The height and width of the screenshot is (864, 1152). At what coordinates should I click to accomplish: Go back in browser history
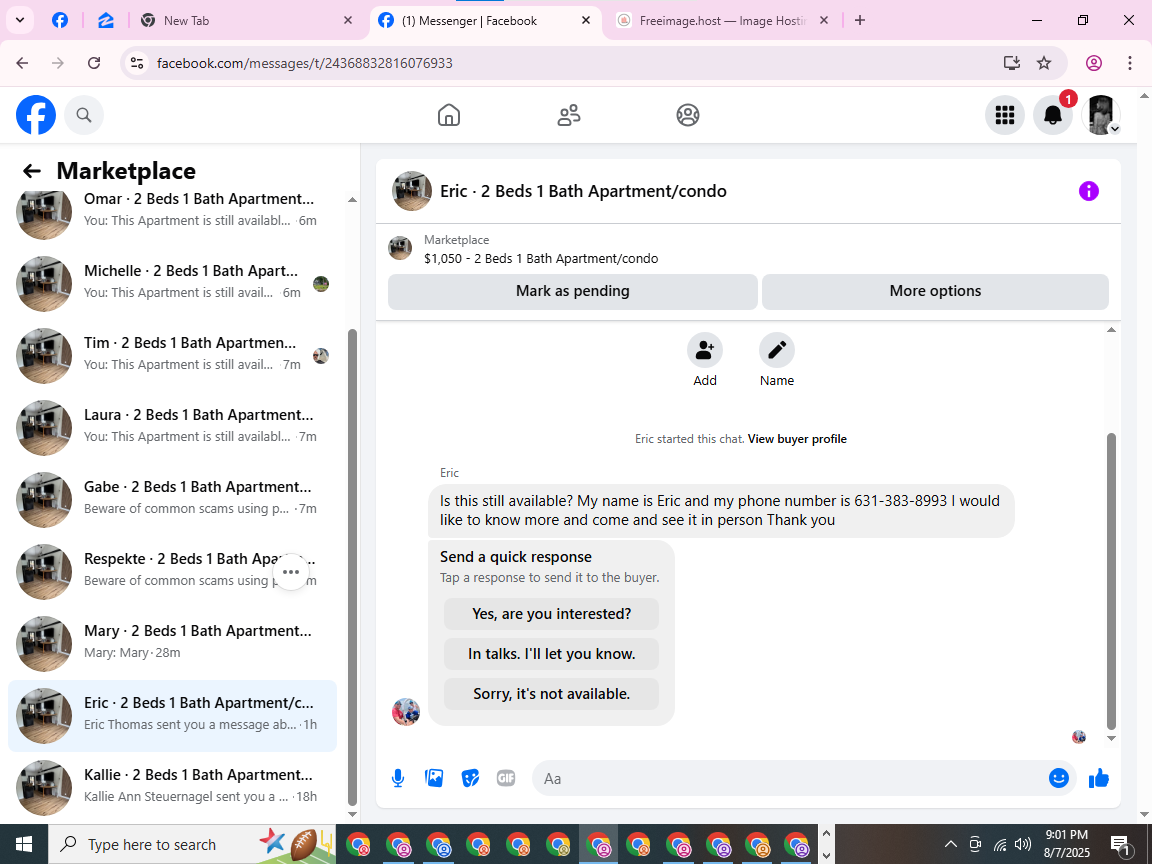22,63
